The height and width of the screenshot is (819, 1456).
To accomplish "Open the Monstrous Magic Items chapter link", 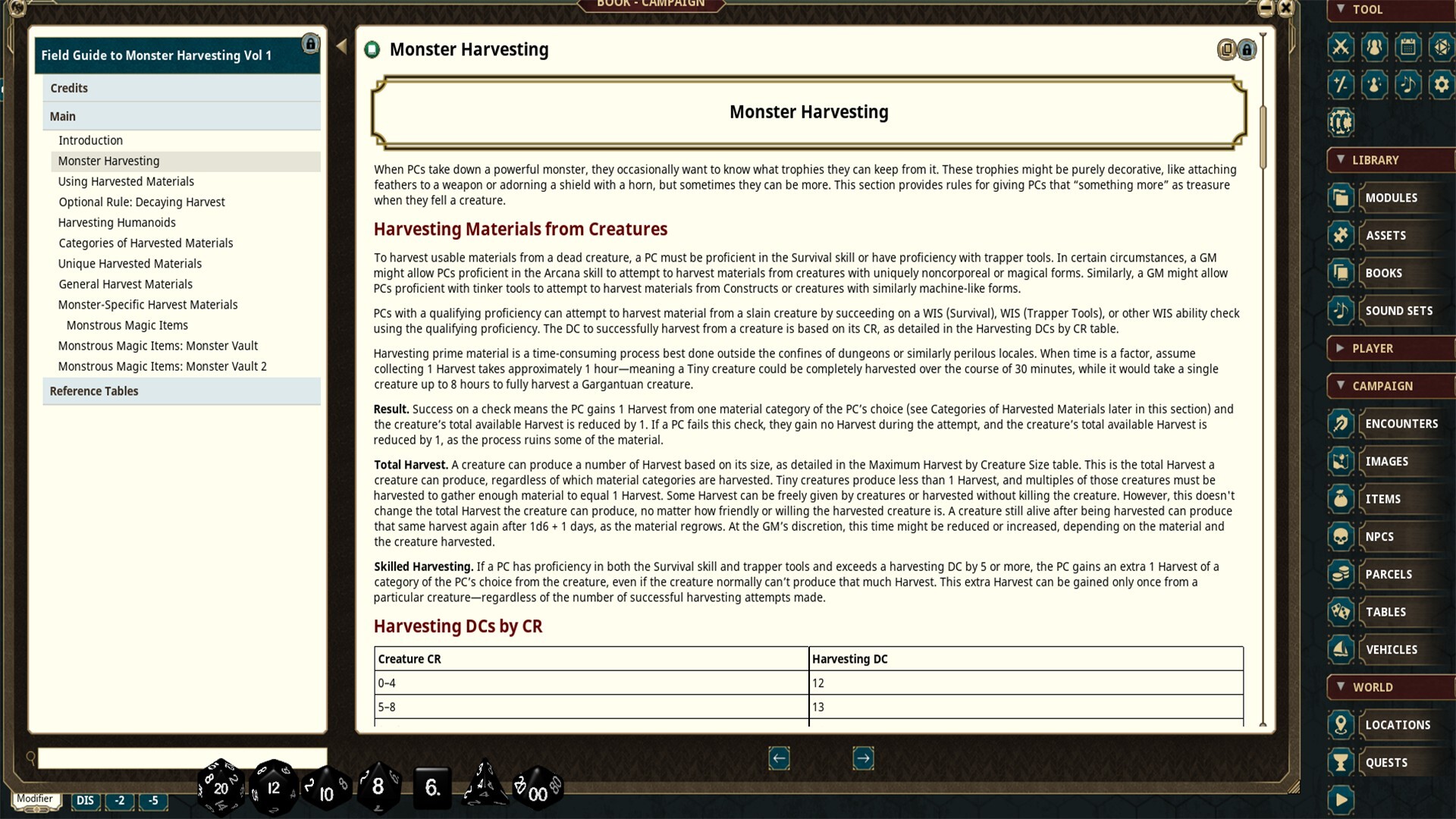I will coord(127,325).
